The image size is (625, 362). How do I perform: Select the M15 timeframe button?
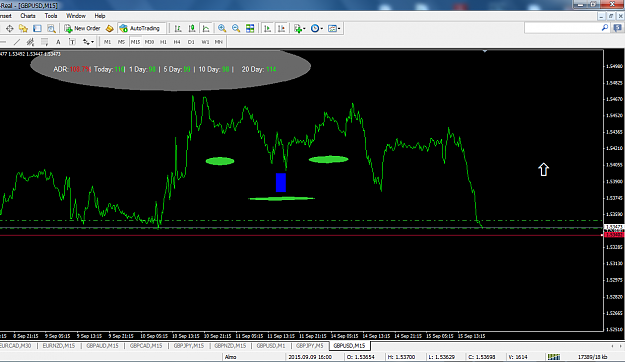(x=135, y=42)
